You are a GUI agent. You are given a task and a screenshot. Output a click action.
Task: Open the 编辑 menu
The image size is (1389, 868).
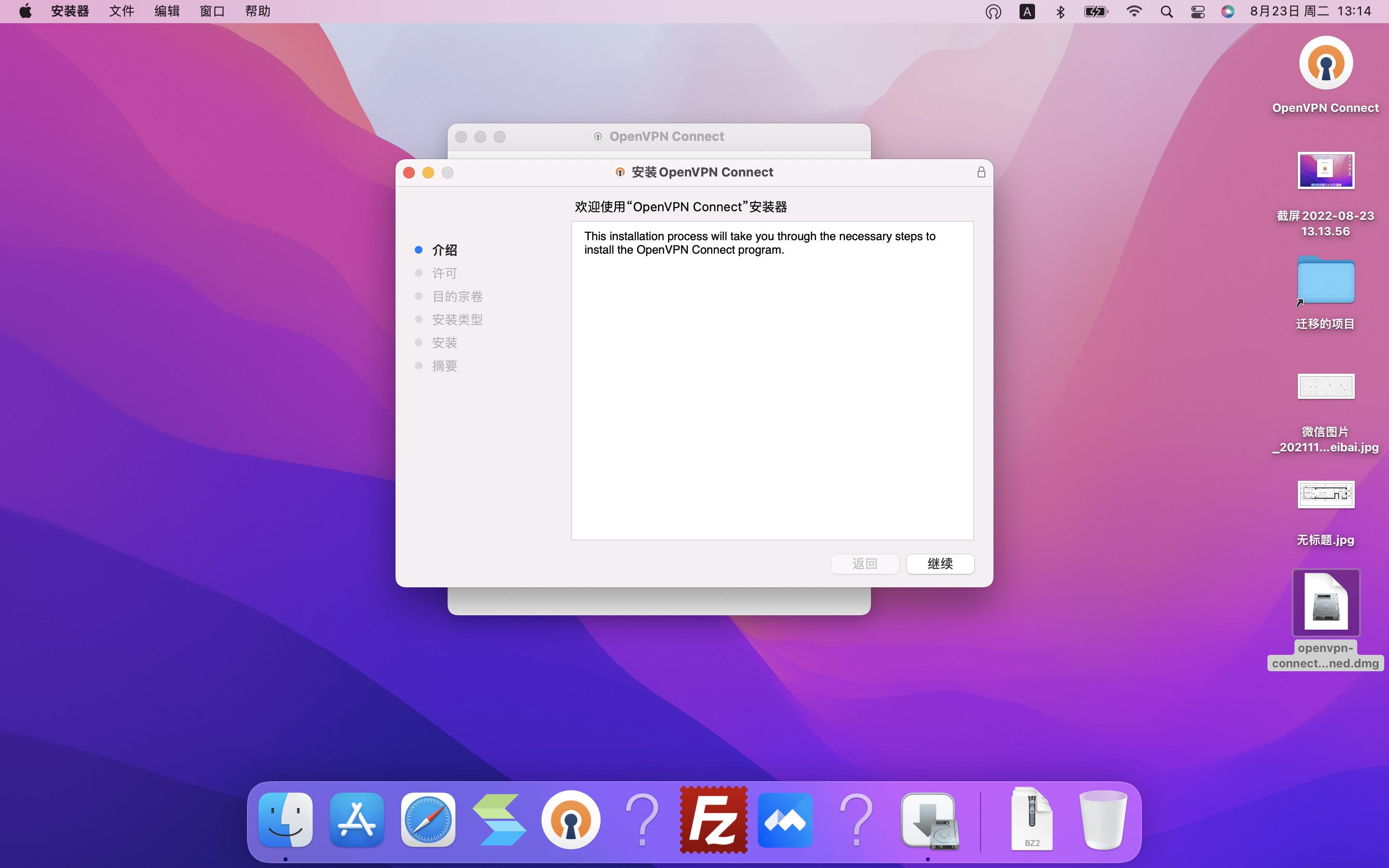coord(167,12)
